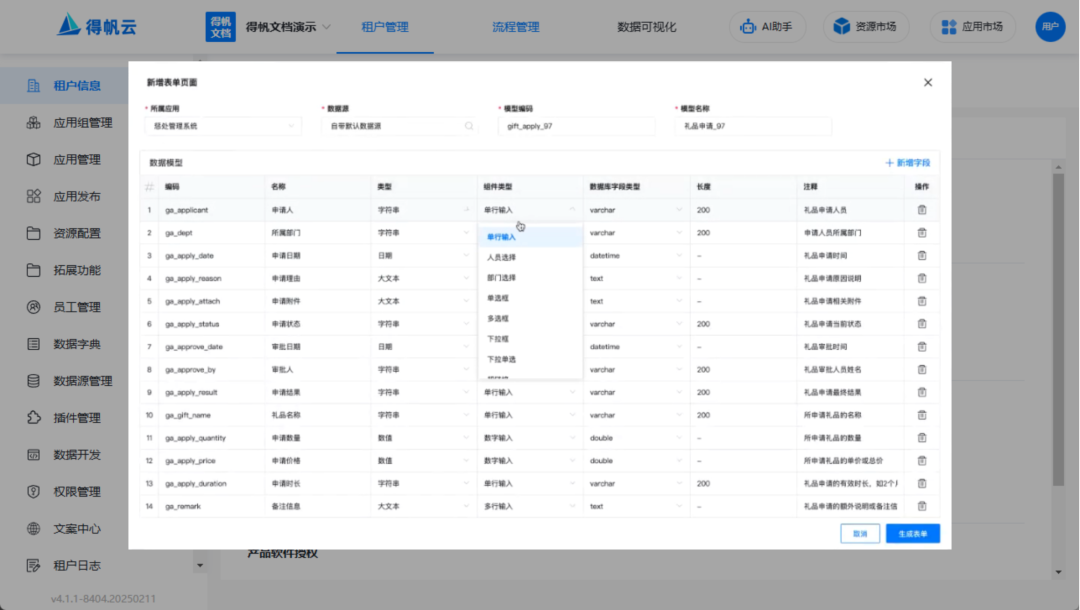1080x610 pixels.
Task: Open the 所属应用 dropdown
Action: 223,126
